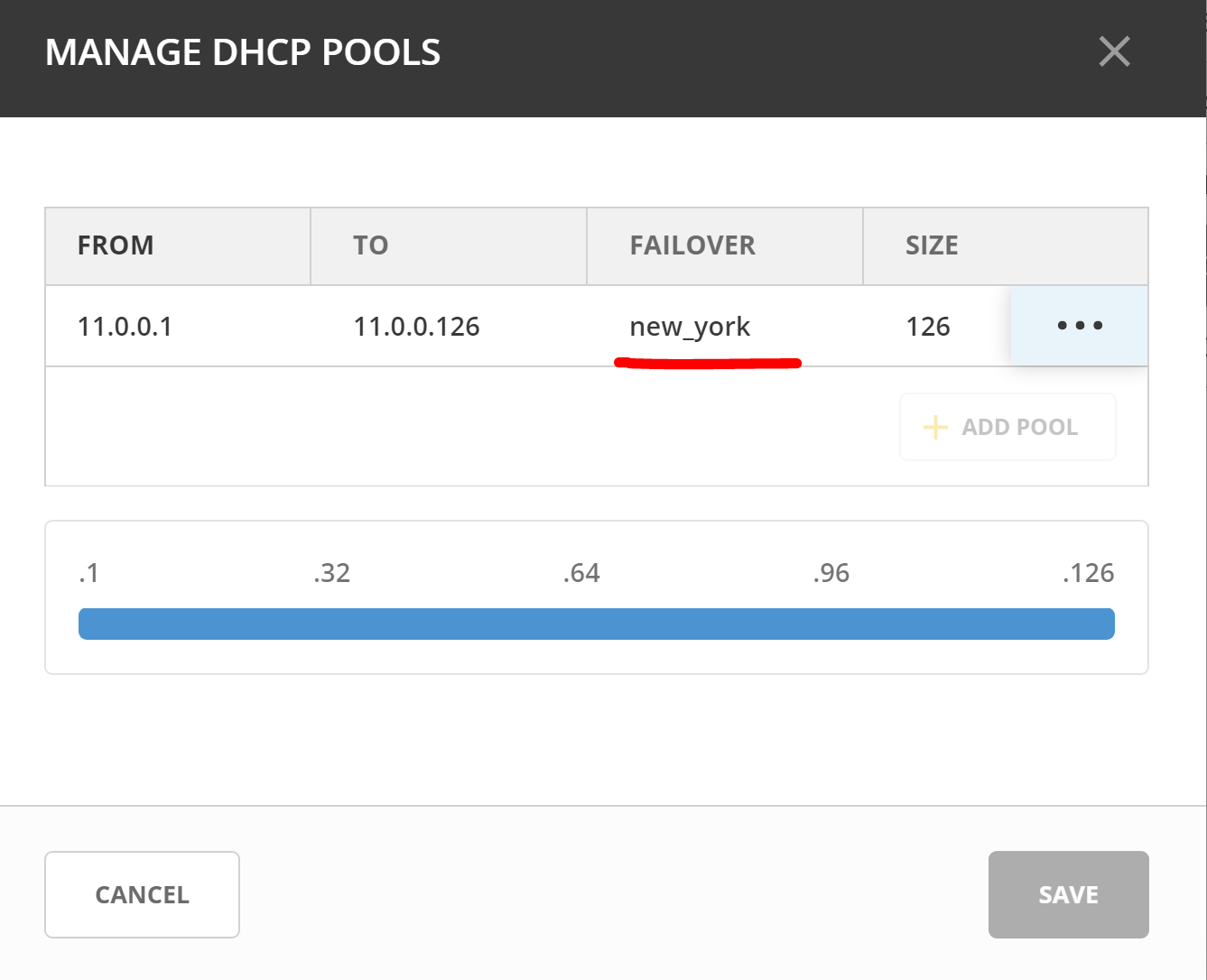This screenshot has height=980, width=1207.
Task: Click the .96 range marker label
Action: (831, 573)
